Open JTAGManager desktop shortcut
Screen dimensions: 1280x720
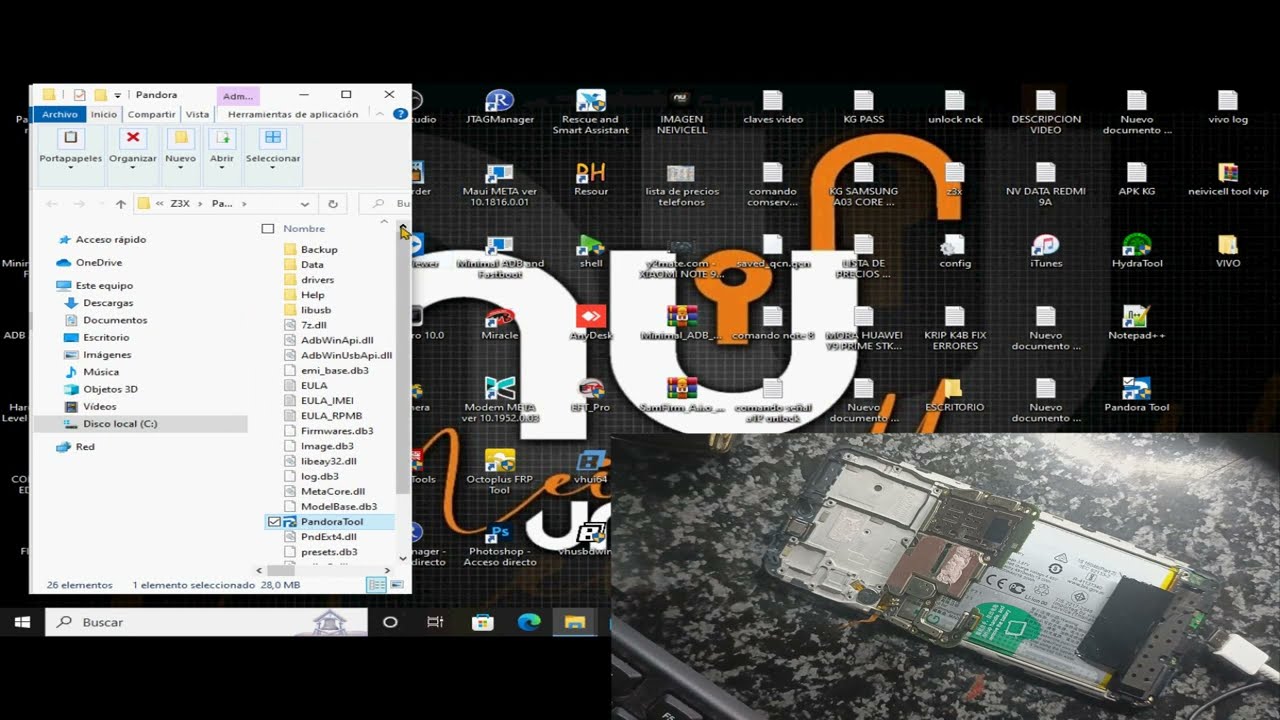point(499,107)
